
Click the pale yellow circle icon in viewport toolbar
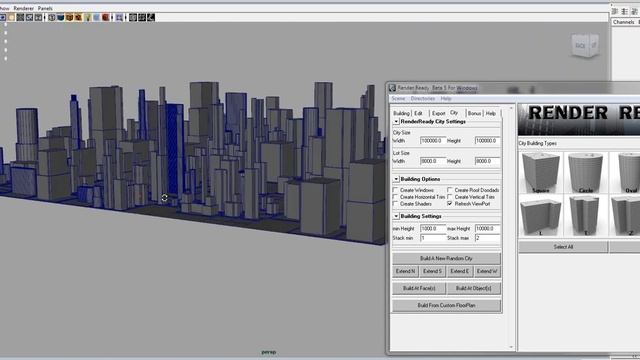(11, 17)
